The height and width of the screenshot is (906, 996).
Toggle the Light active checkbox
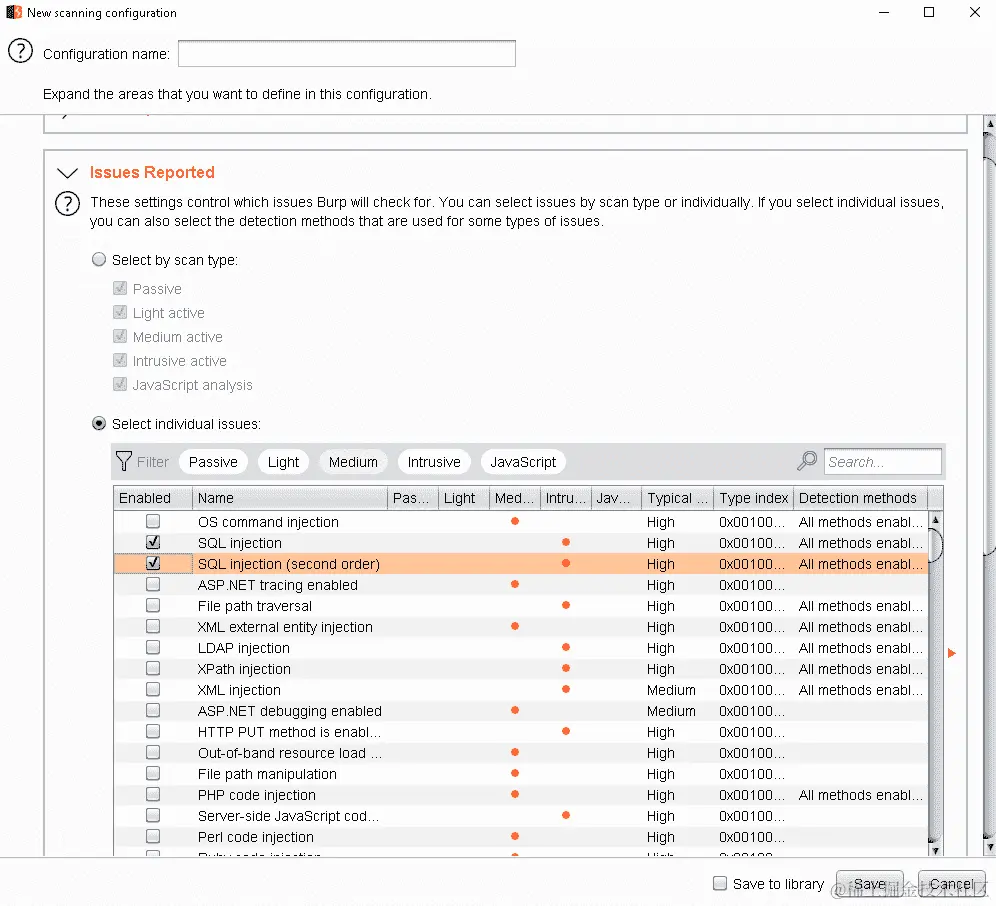click(119, 312)
